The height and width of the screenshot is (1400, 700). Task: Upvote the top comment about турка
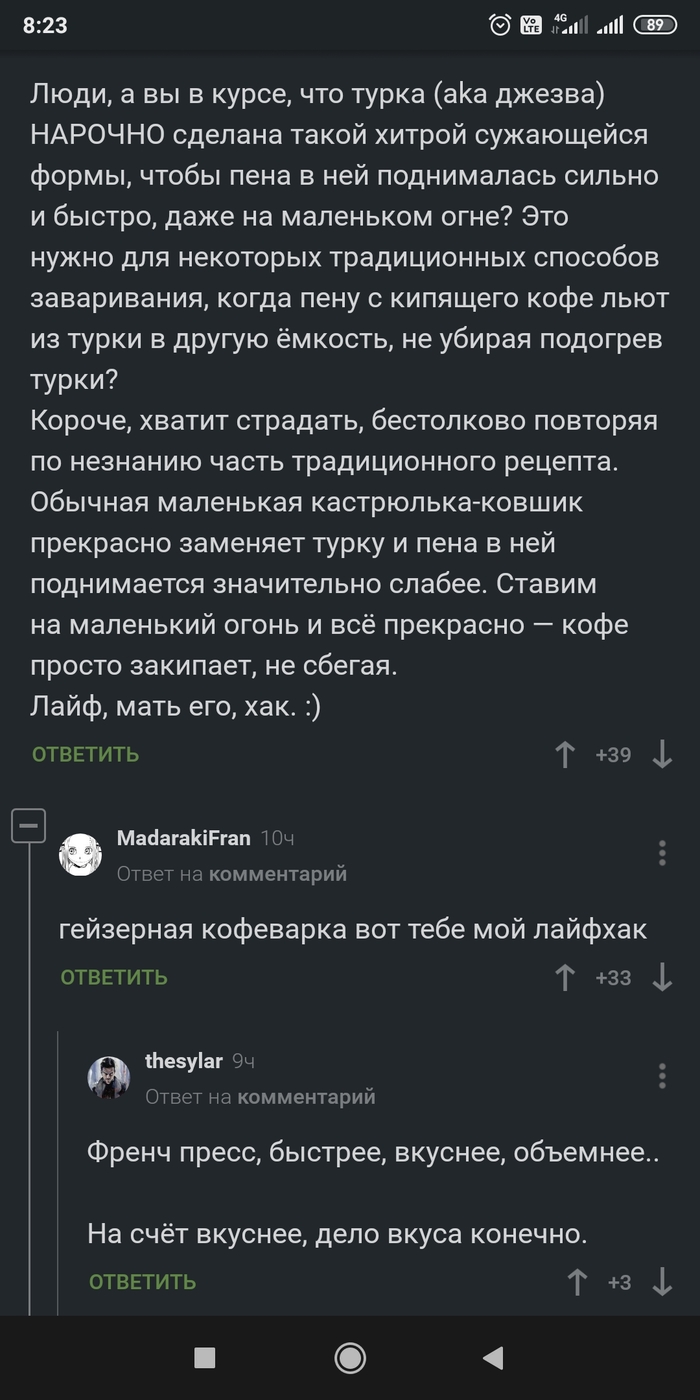click(565, 754)
